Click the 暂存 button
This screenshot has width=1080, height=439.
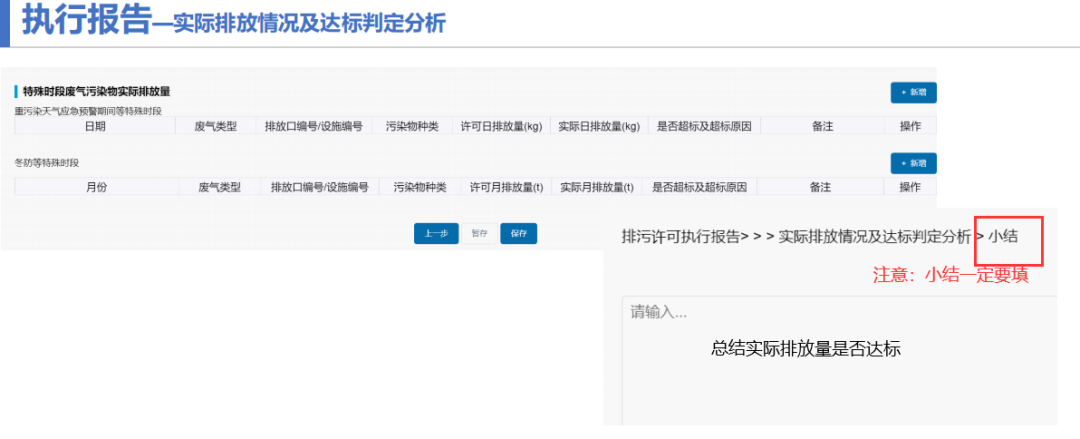click(479, 234)
